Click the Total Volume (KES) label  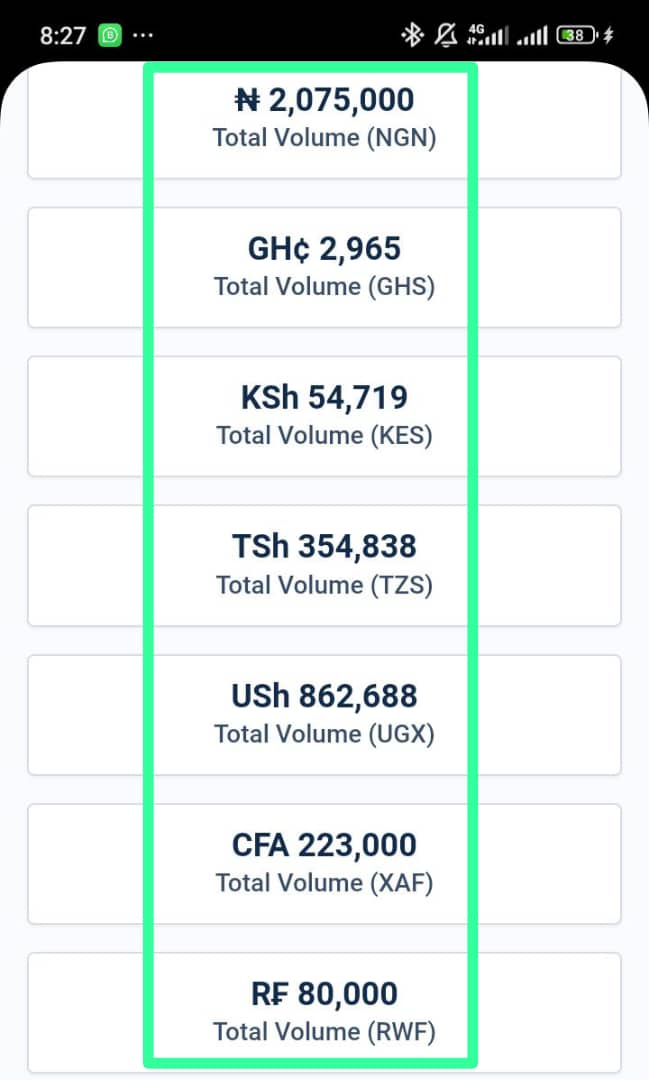pyautogui.click(x=324, y=435)
